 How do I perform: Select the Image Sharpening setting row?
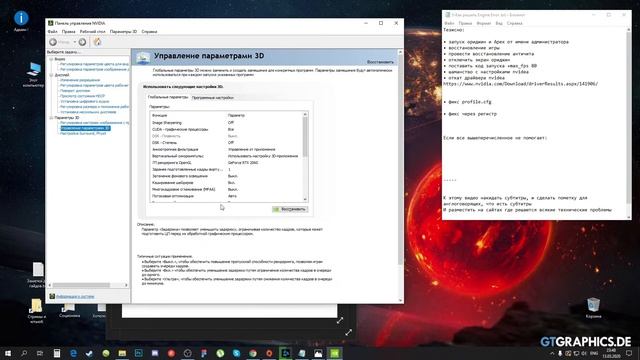point(227,122)
